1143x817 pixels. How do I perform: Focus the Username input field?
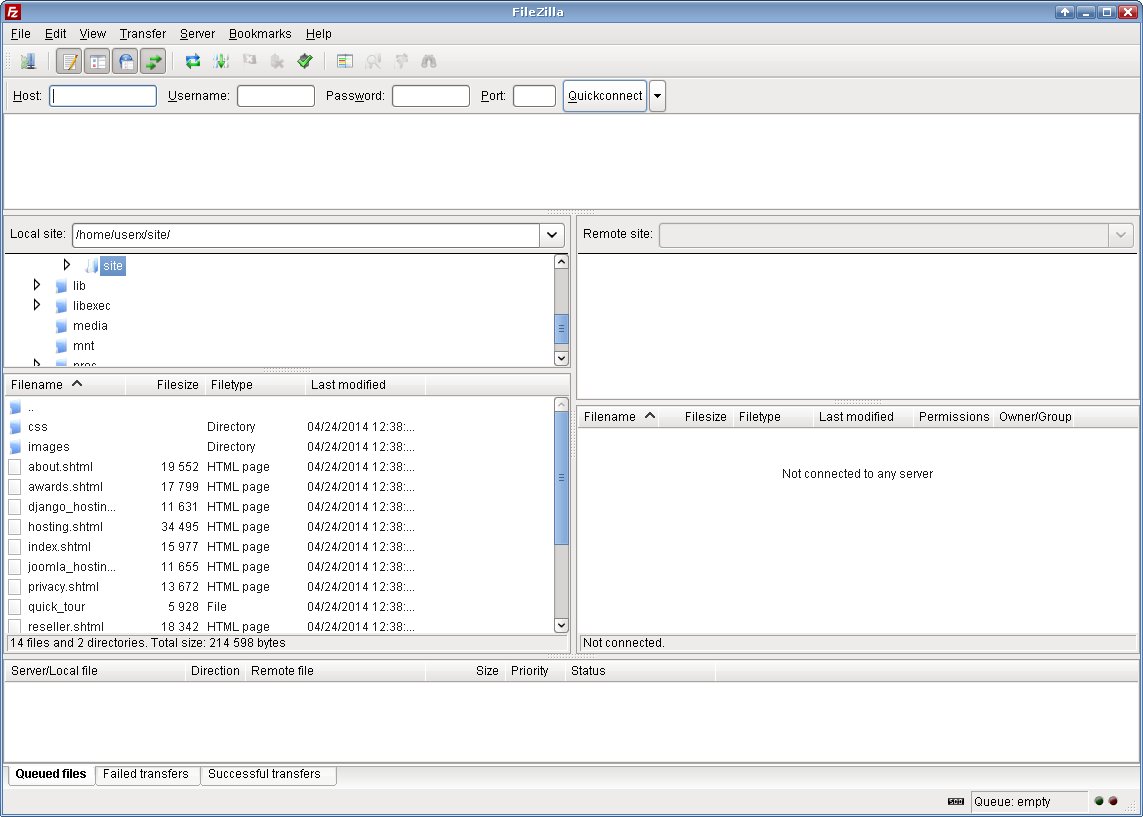click(276, 96)
